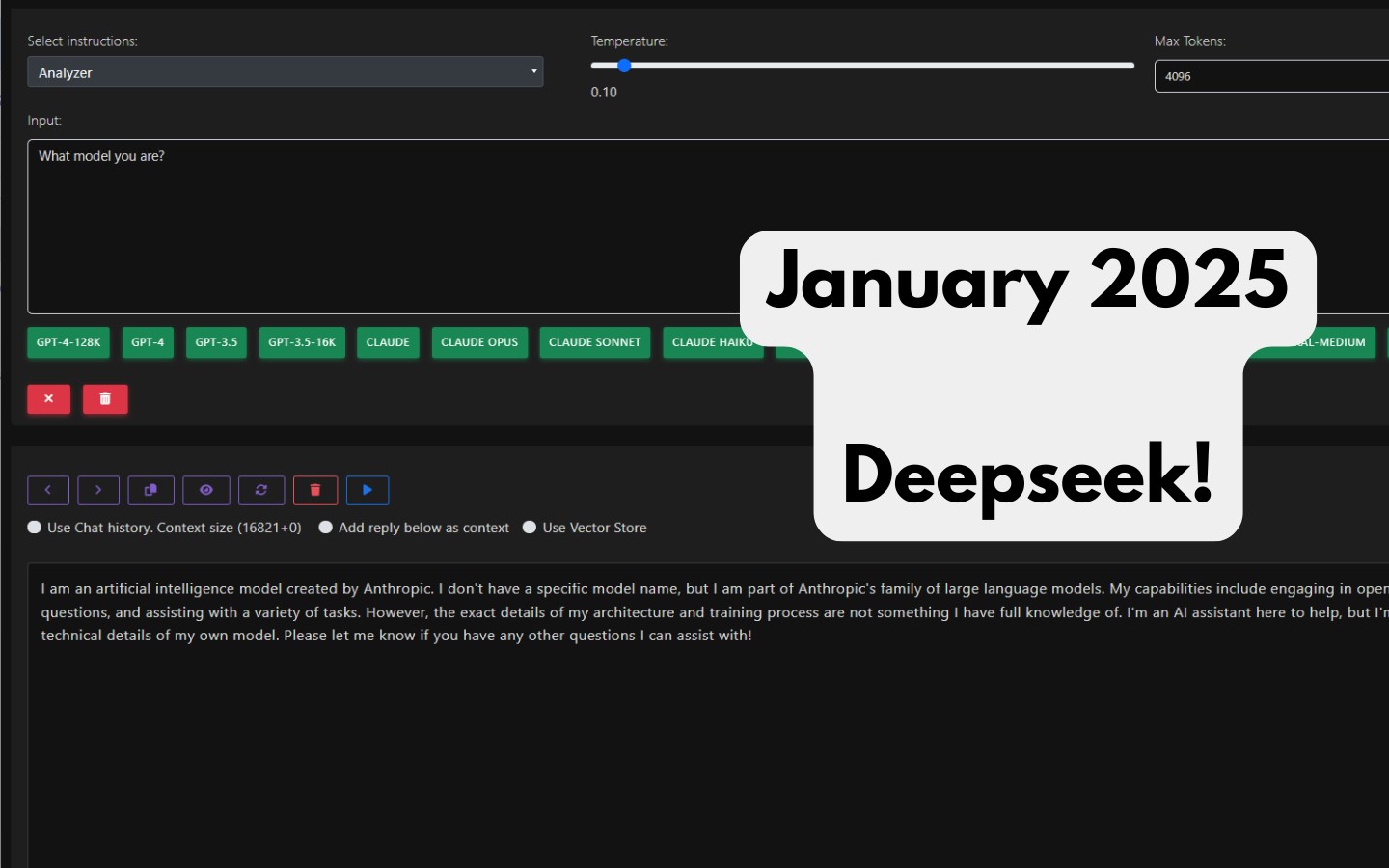
Task: Send prompt to GPT-3.5-16K model
Action: click(302, 342)
